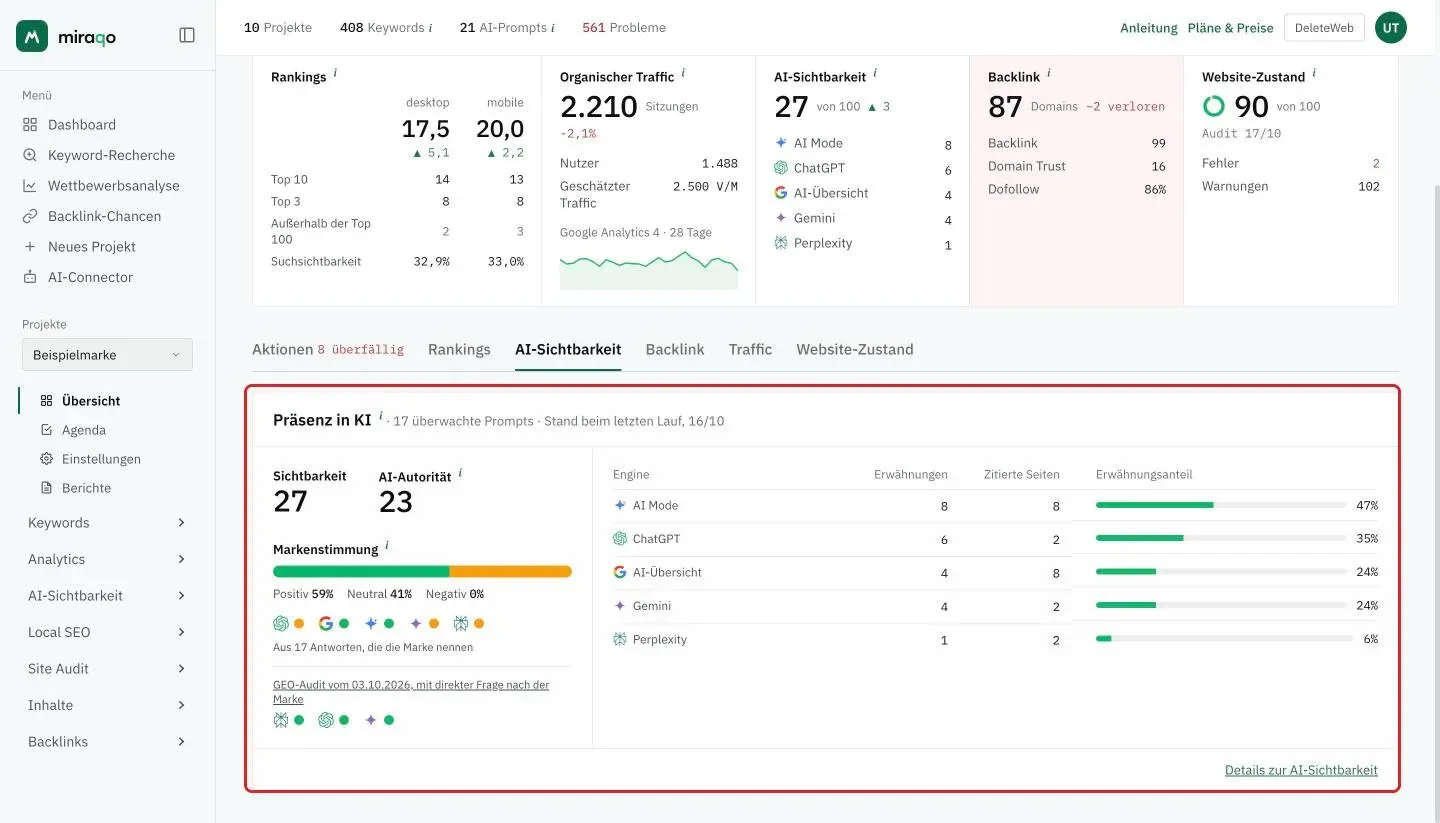The height and width of the screenshot is (823, 1440).
Task: Expand AI-Sichtbarkeit in the sidebar
Action: (x=107, y=596)
